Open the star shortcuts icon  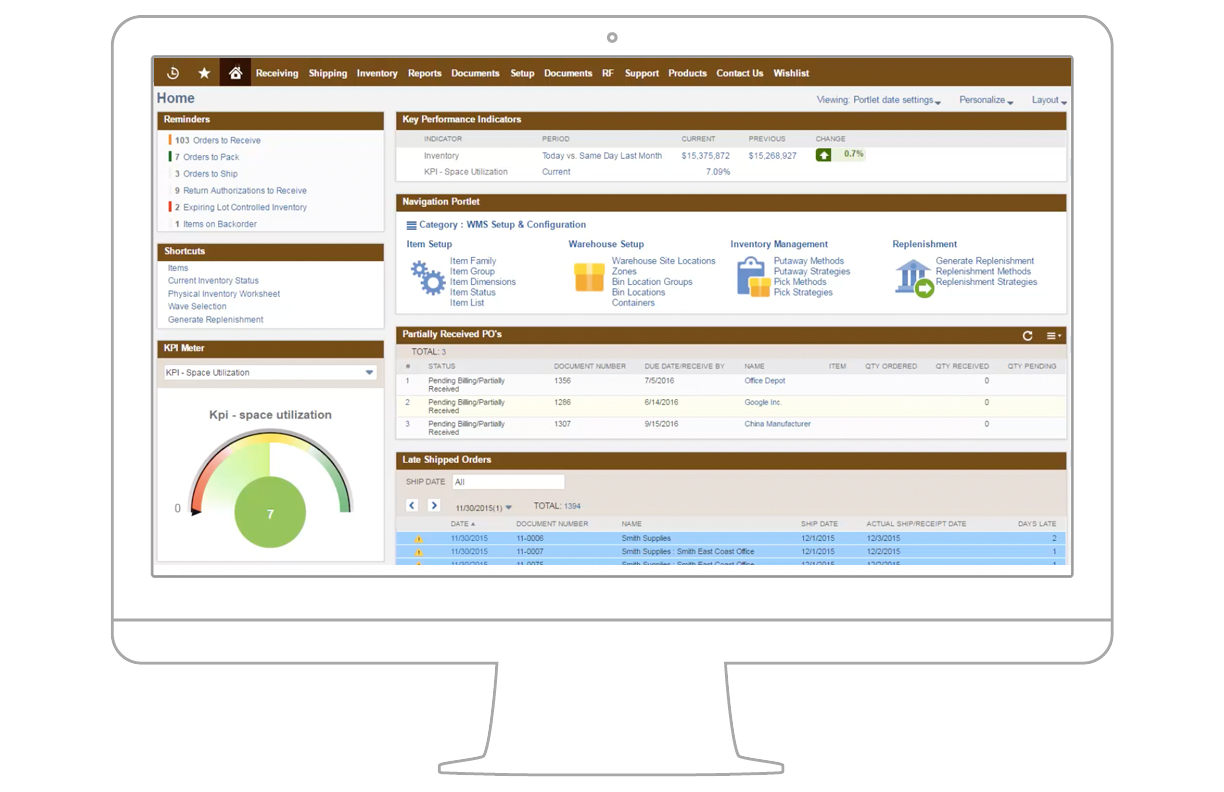(204, 73)
